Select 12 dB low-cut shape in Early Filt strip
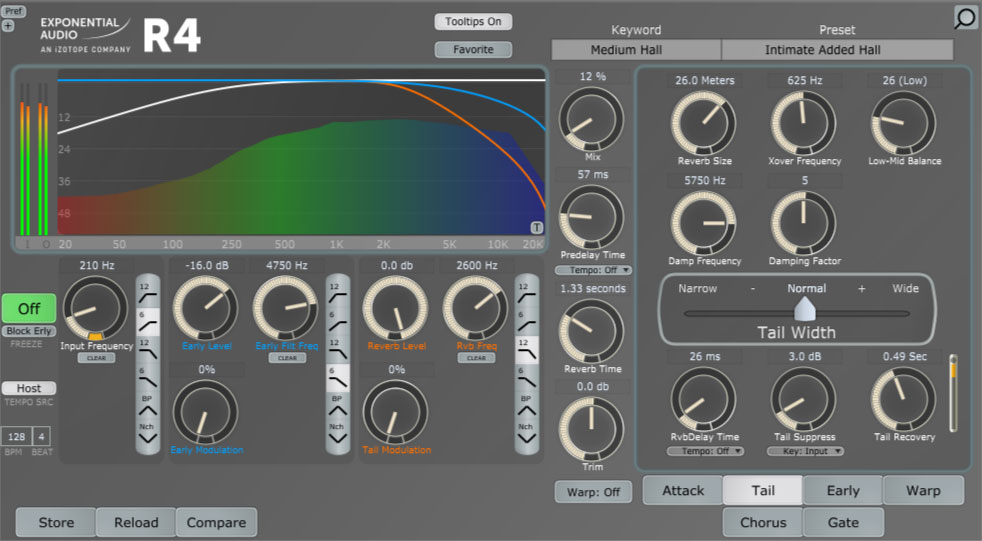The width and height of the screenshot is (982, 541). pyautogui.click(x=338, y=294)
